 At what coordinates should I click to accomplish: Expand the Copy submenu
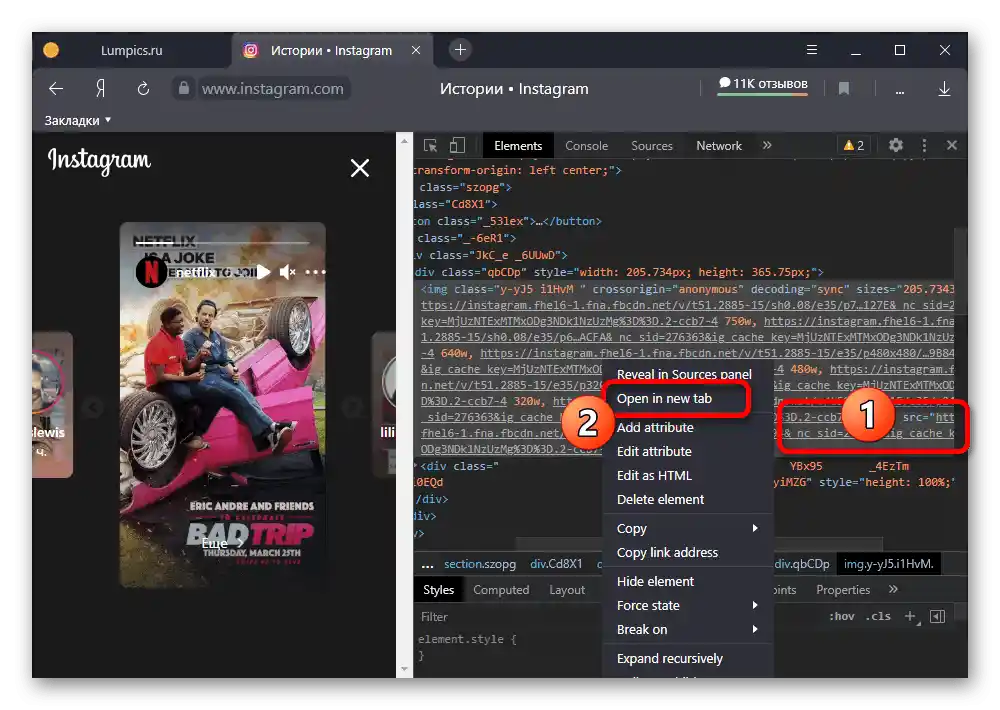coord(688,528)
